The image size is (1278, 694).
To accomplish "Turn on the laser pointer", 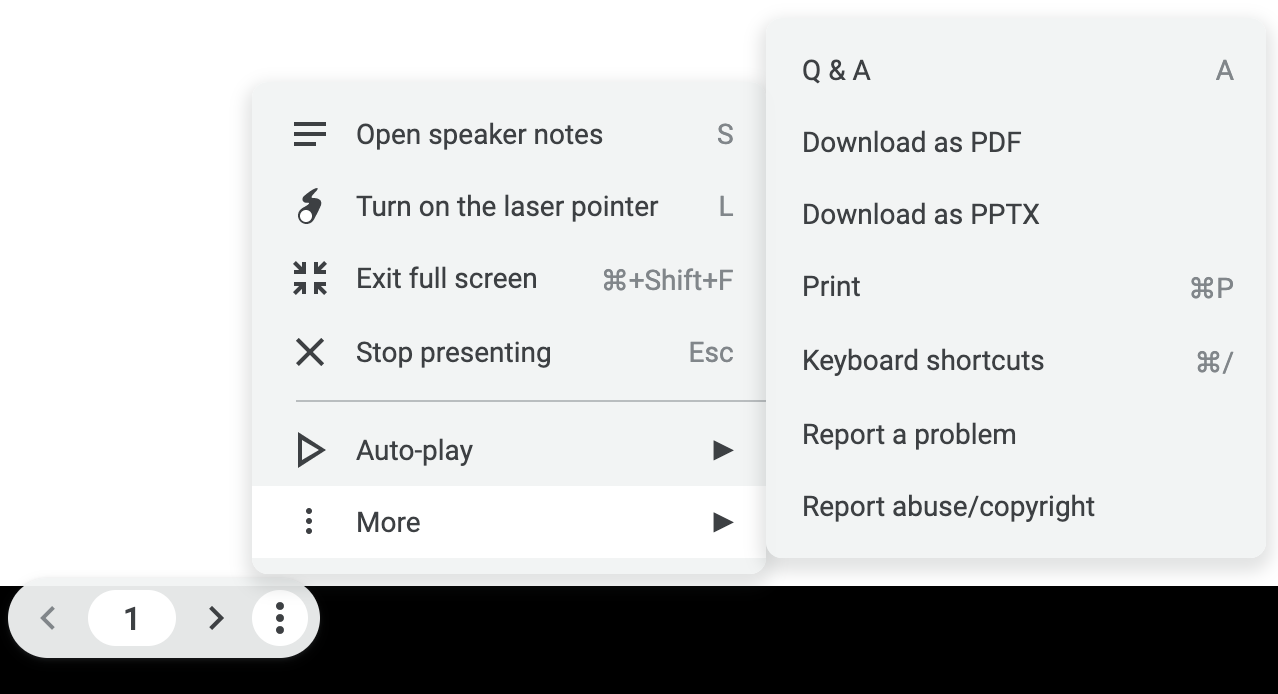I will pos(506,206).
